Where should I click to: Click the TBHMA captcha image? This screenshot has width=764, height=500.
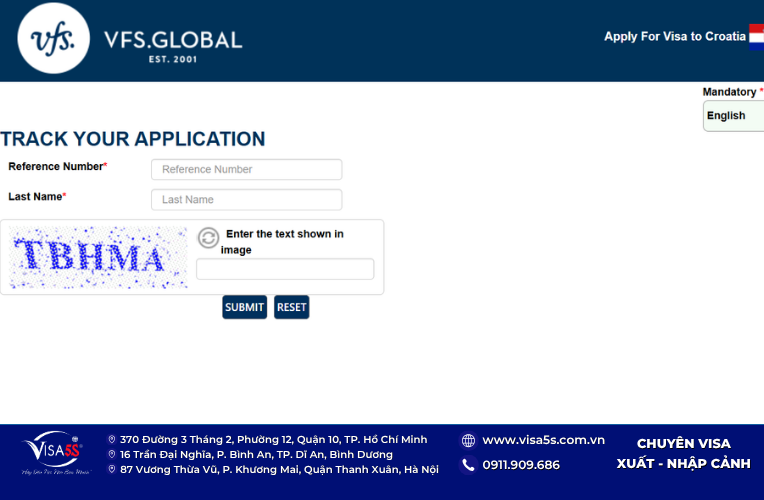(98, 257)
